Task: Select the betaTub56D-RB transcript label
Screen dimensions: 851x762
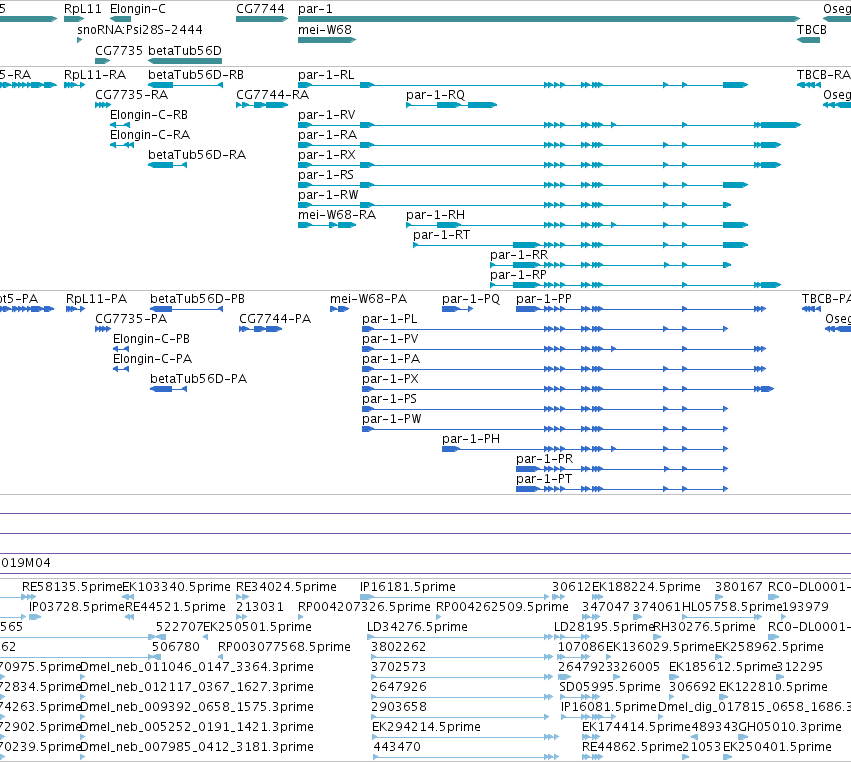Action: (x=196, y=74)
